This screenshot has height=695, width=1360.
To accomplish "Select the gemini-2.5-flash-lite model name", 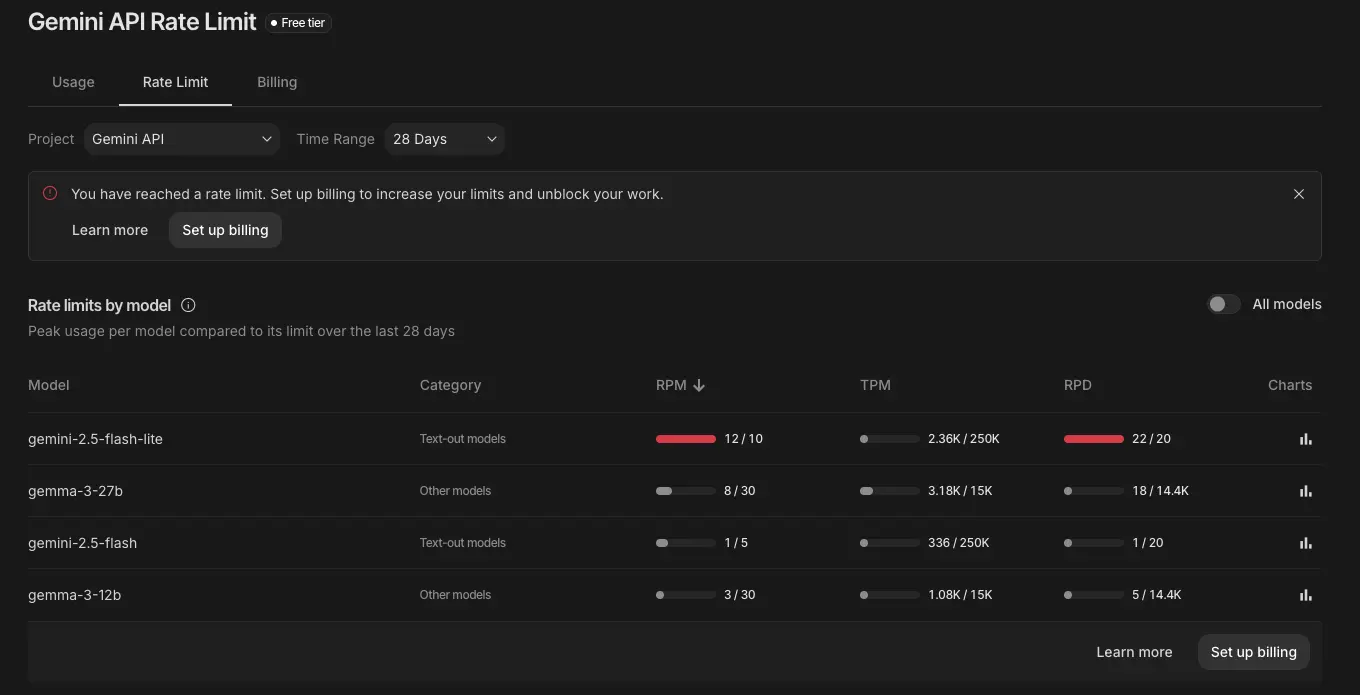I will [x=95, y=439].
